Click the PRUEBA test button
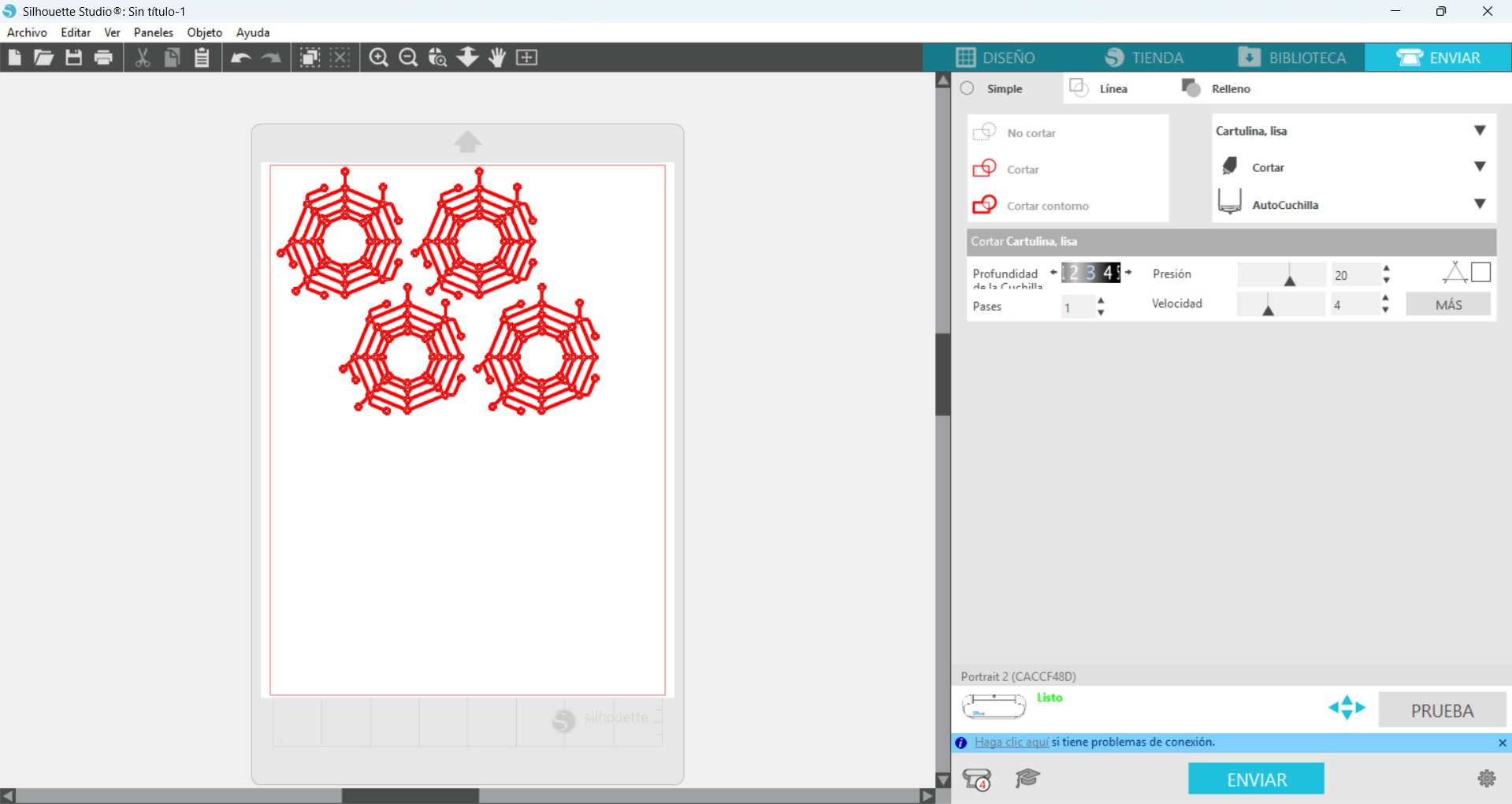This screenshot has height=804, width=1512. [1442, 710]
